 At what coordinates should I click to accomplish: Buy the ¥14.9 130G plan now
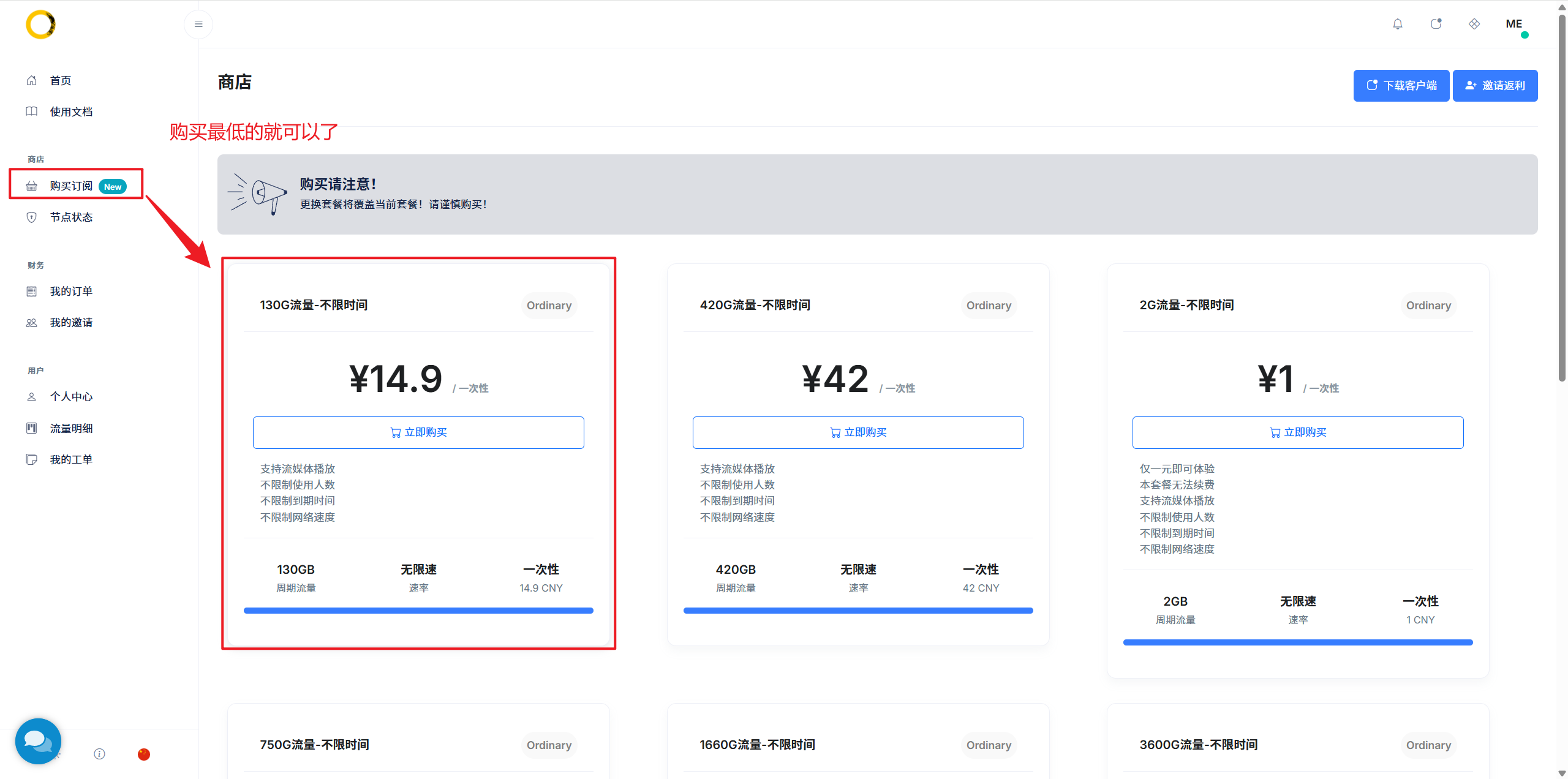pos(418,432)
